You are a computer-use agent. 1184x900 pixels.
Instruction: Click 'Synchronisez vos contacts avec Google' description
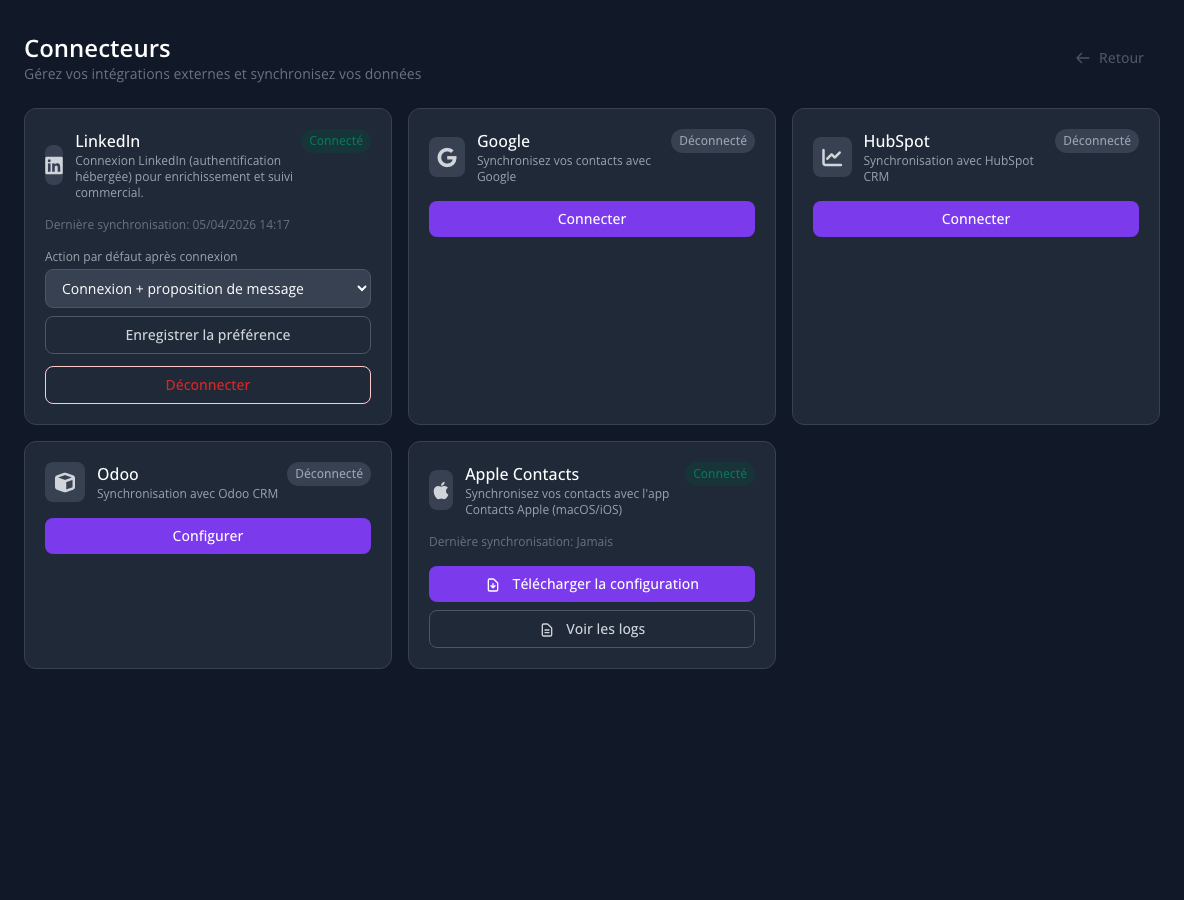[564, 168]
